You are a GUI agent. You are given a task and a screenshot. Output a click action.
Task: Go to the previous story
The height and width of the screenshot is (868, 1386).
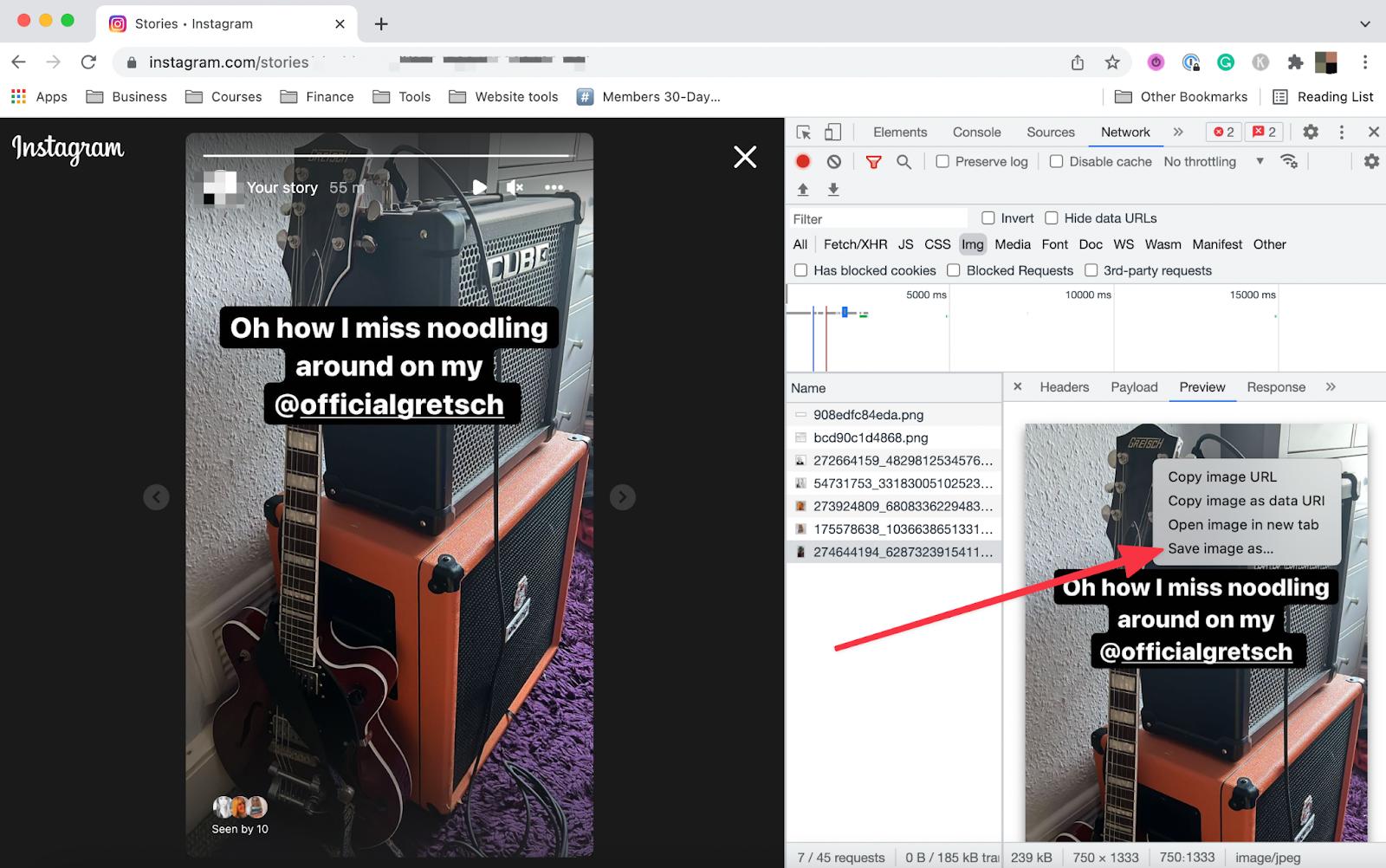pos(156,497)
